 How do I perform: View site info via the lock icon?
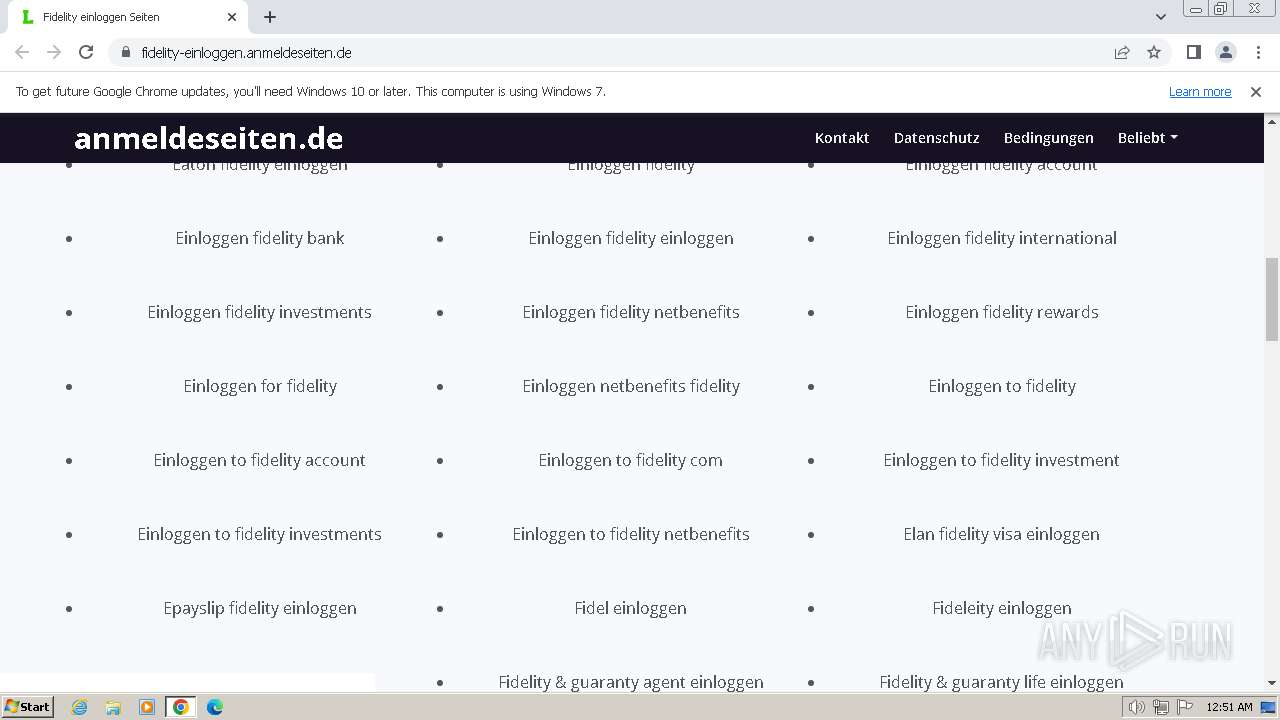point(125,52)
